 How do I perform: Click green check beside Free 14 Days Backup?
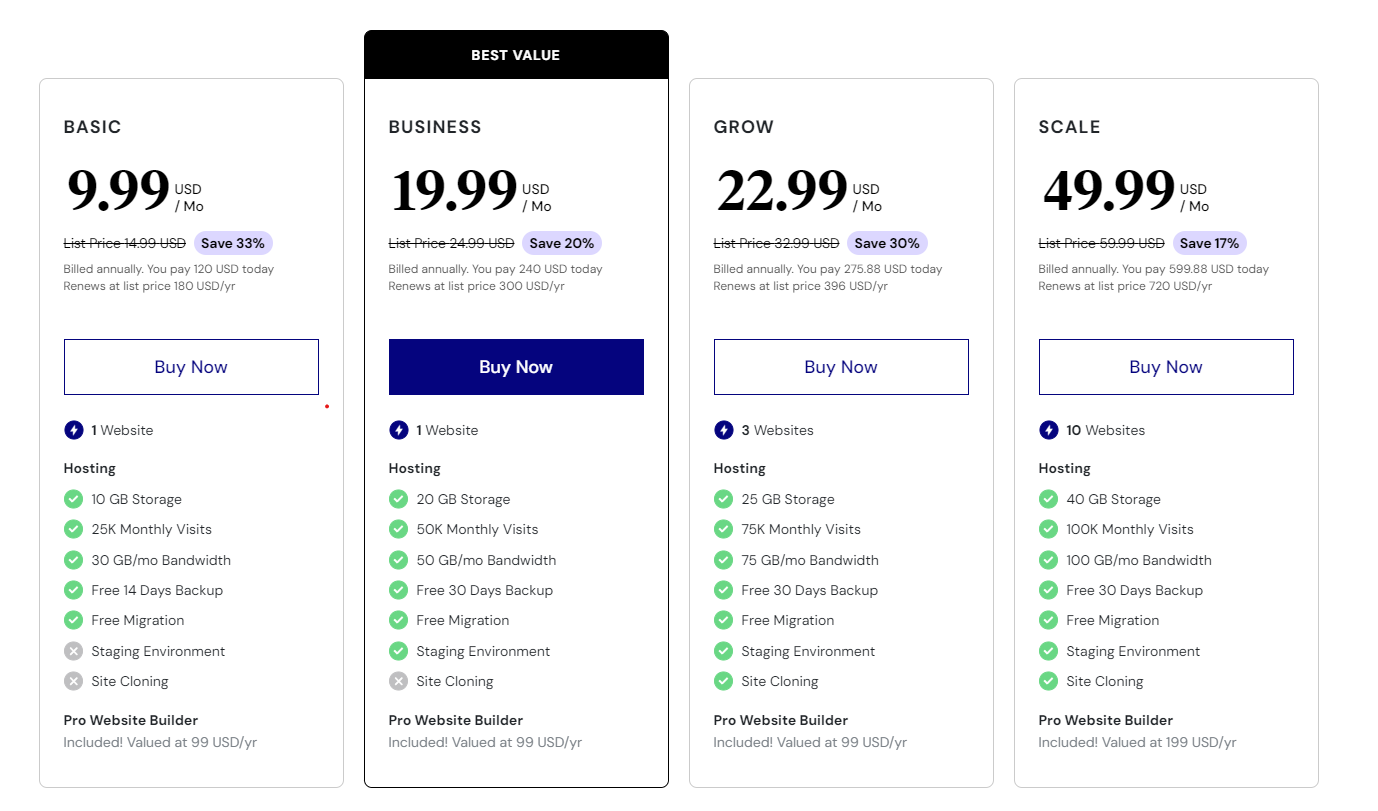coord(73,590)
